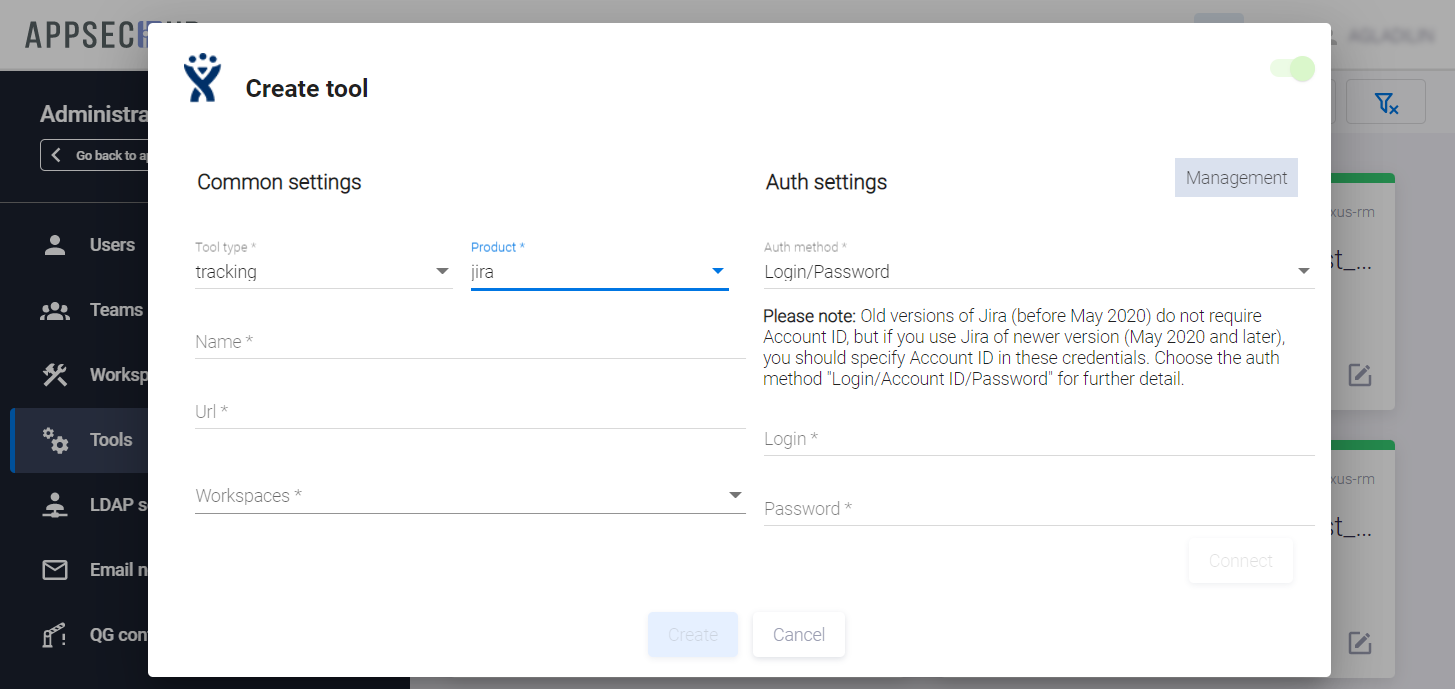The width and height of the screenshot is (1455, 689).
Task: Toggle the tool enabled switch
Action: 1292,69
